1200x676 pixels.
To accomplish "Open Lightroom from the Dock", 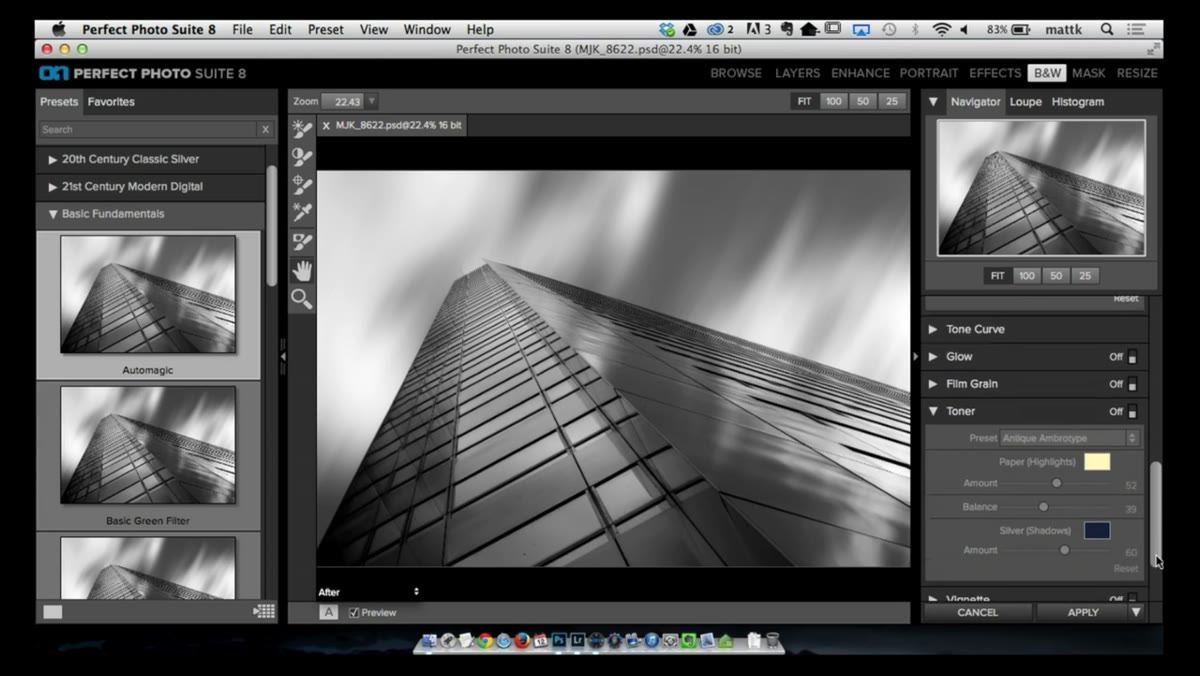I will 577,640.
